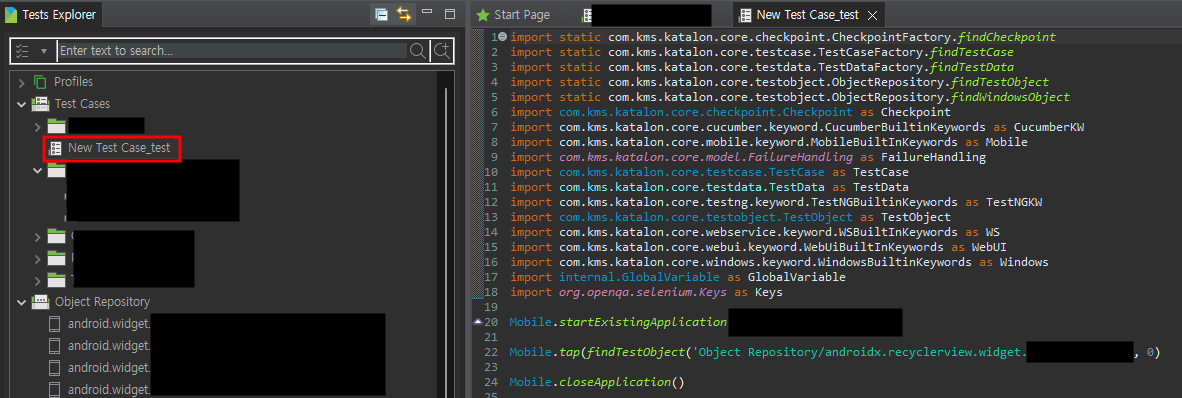Click the magnifier search icon
The height and width of the screenshot is (398, 1182).
[417, 51]
